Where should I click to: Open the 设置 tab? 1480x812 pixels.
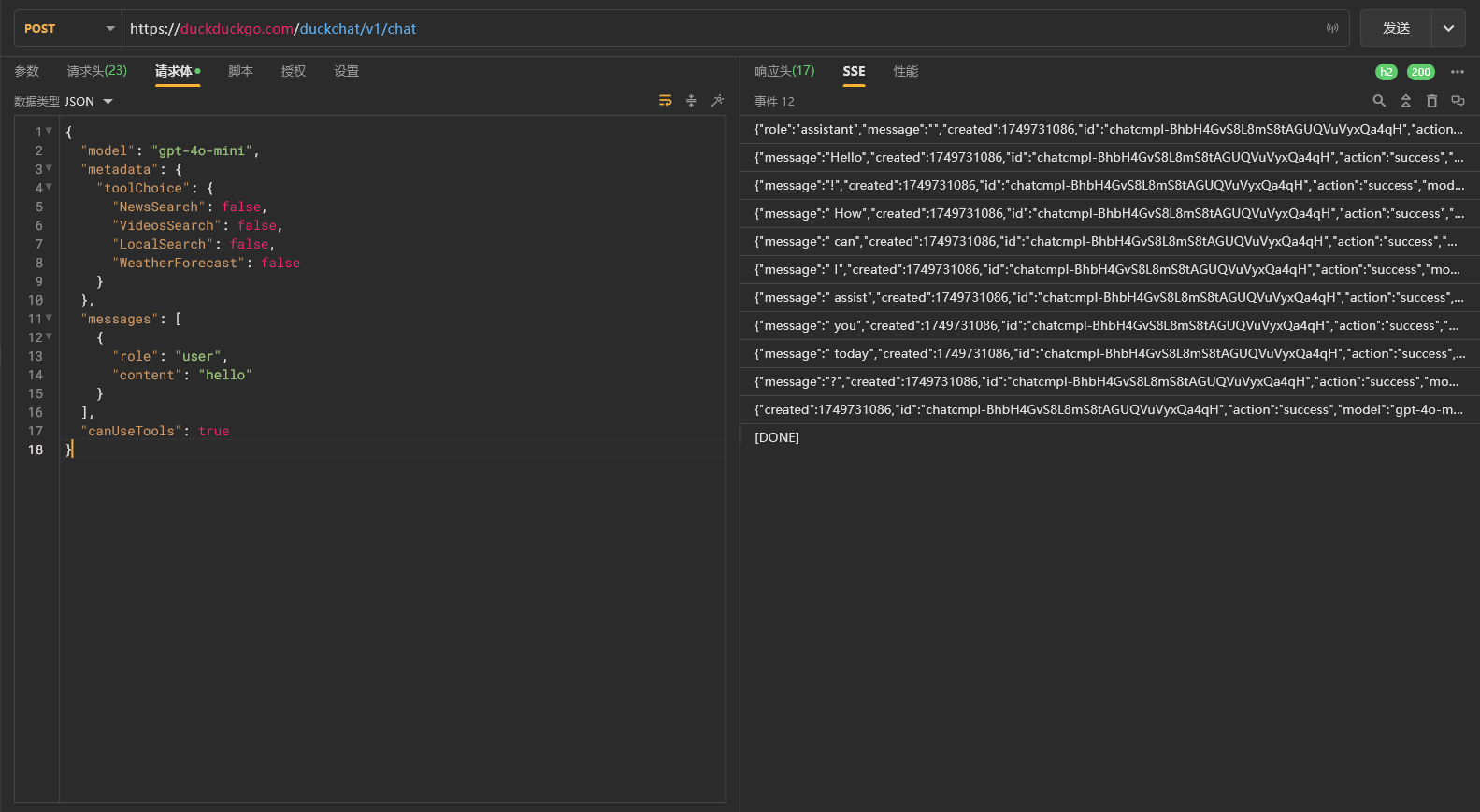(x=347, y=71)
